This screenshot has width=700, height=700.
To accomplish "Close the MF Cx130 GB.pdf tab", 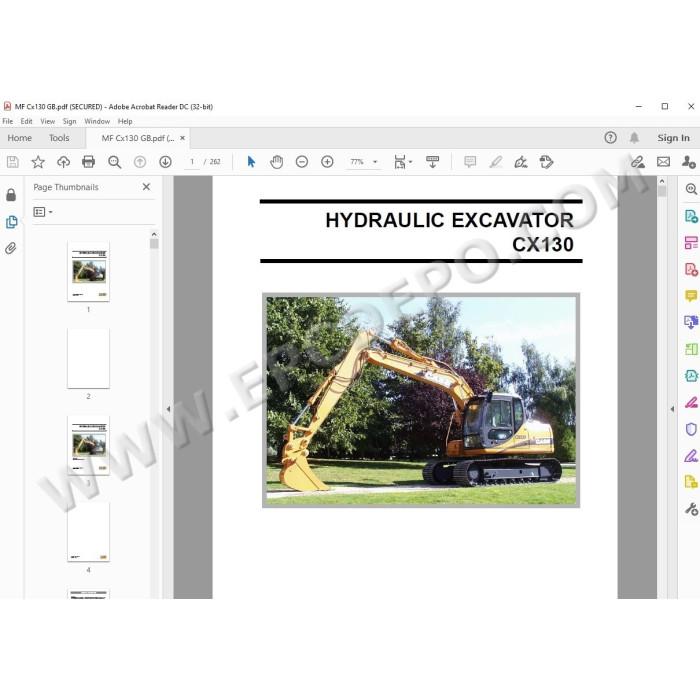I will coord(182,138).
